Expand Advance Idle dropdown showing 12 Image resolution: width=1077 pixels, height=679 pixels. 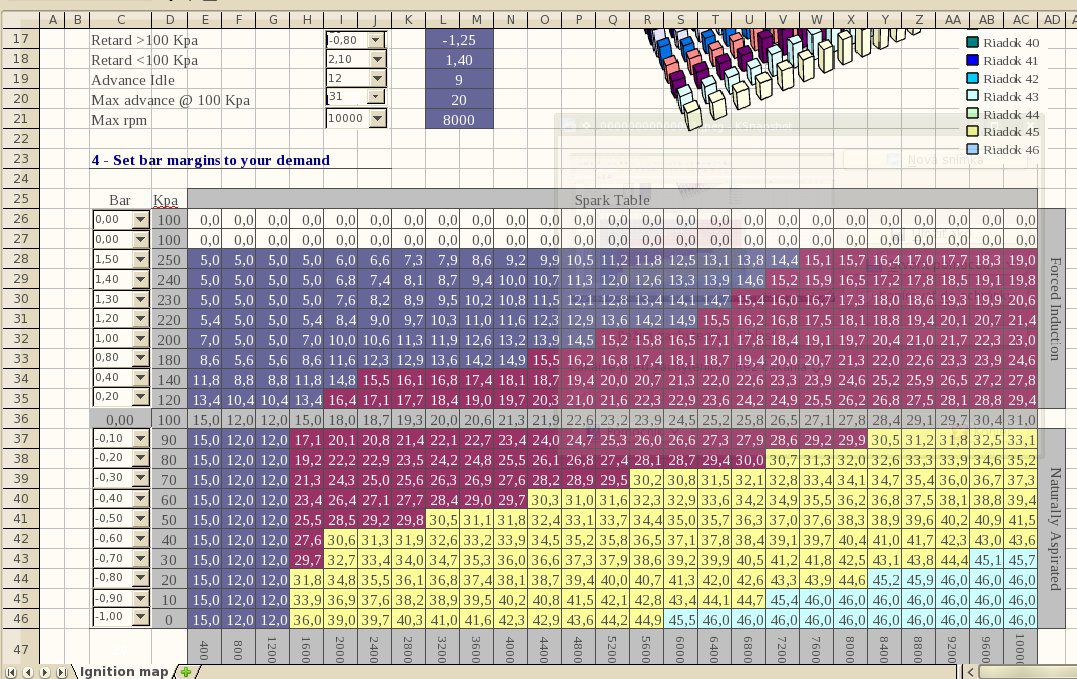coord(377,79)
